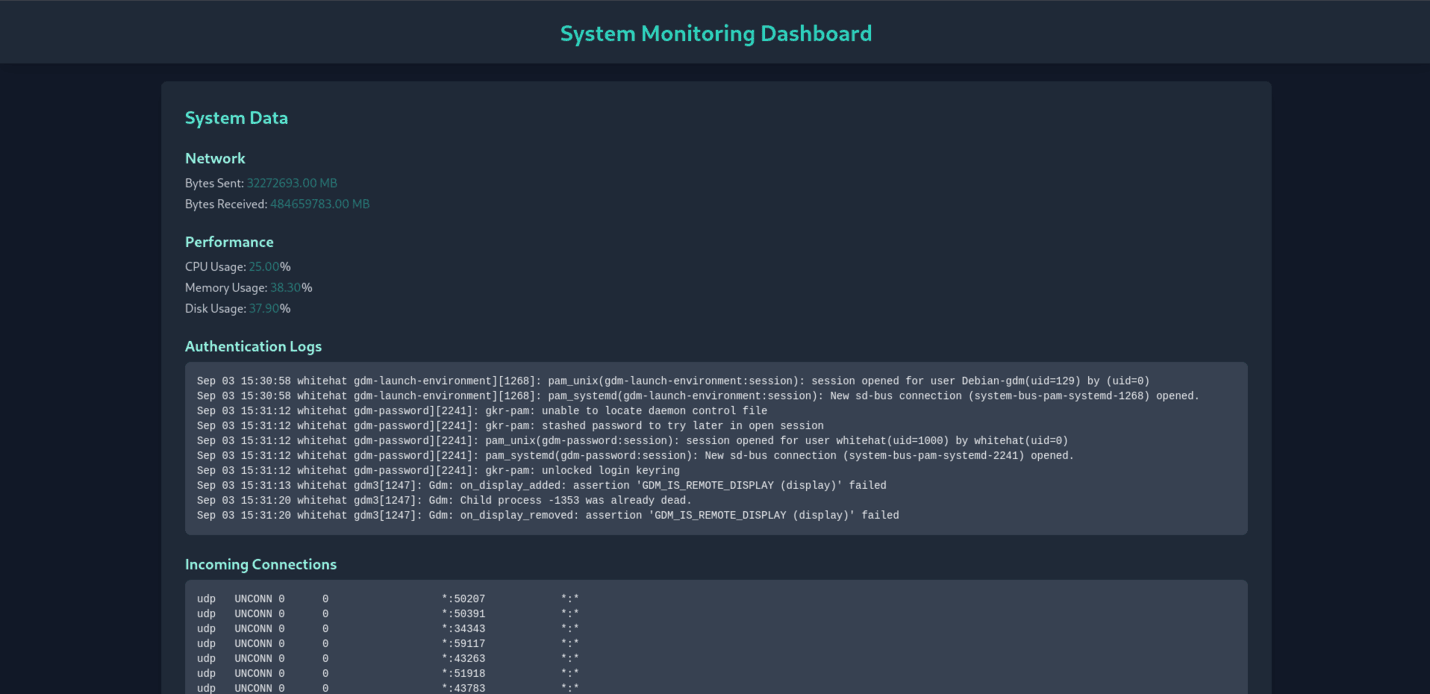
Task: Click the Incoming Connections heading
Action: [261, 564]
